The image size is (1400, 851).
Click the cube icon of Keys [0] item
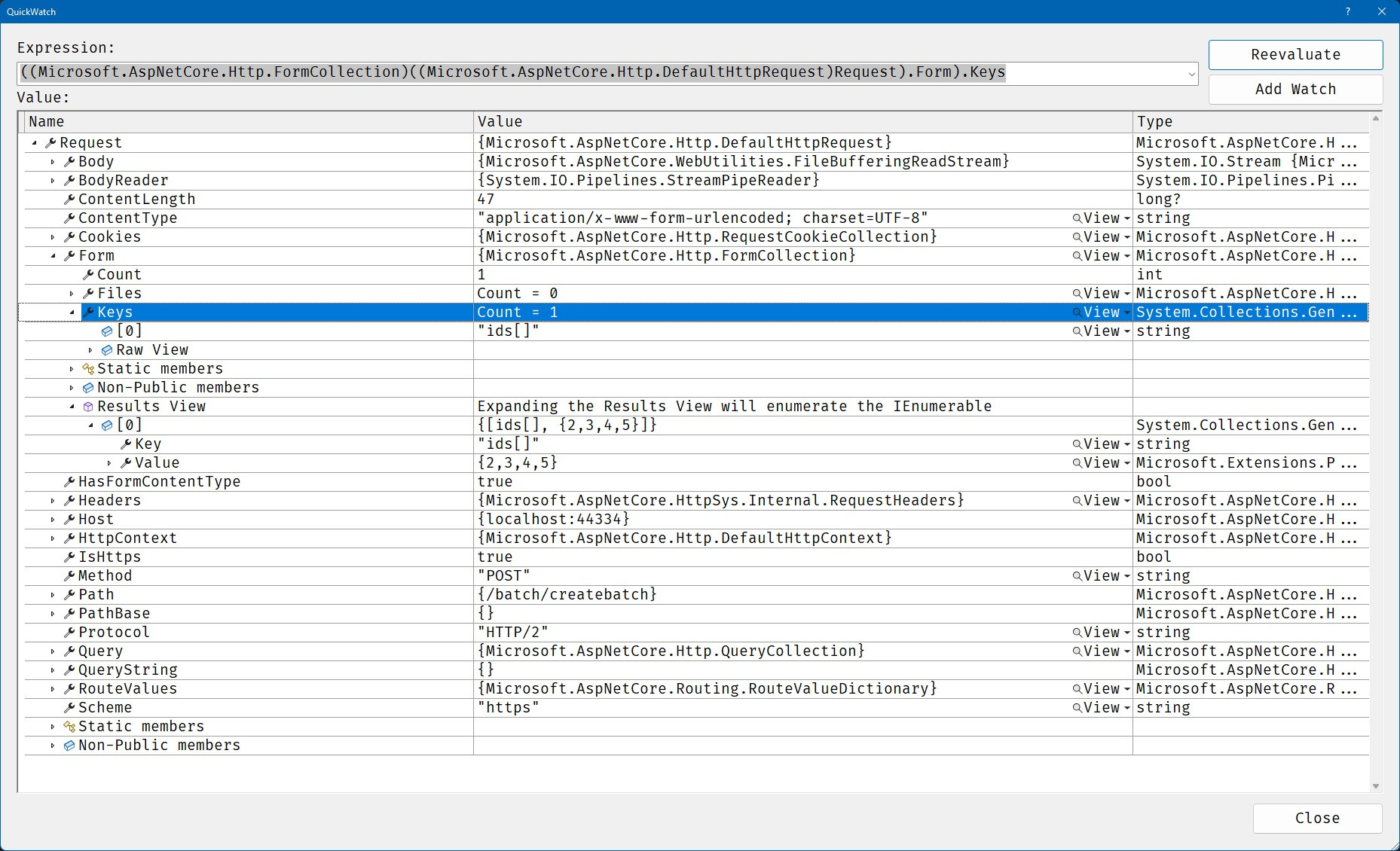(x=107, y=331)
